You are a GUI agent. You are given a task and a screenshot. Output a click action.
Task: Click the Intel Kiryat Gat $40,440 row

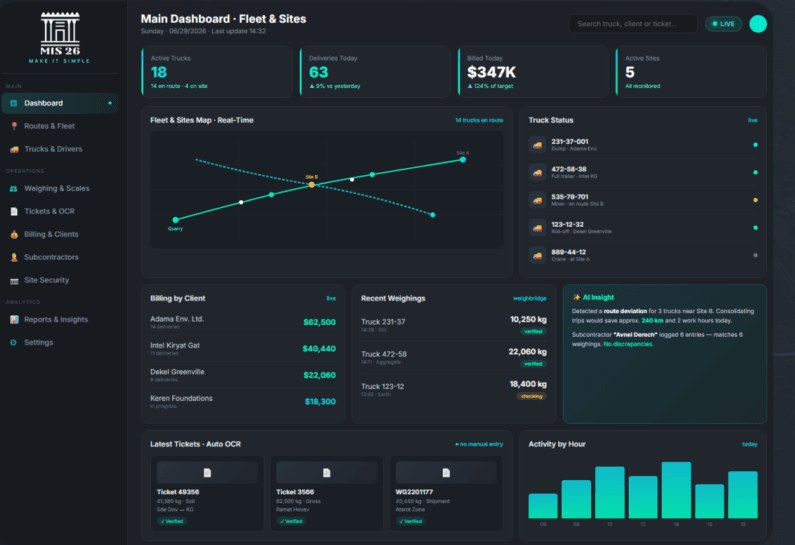[243, 349]
